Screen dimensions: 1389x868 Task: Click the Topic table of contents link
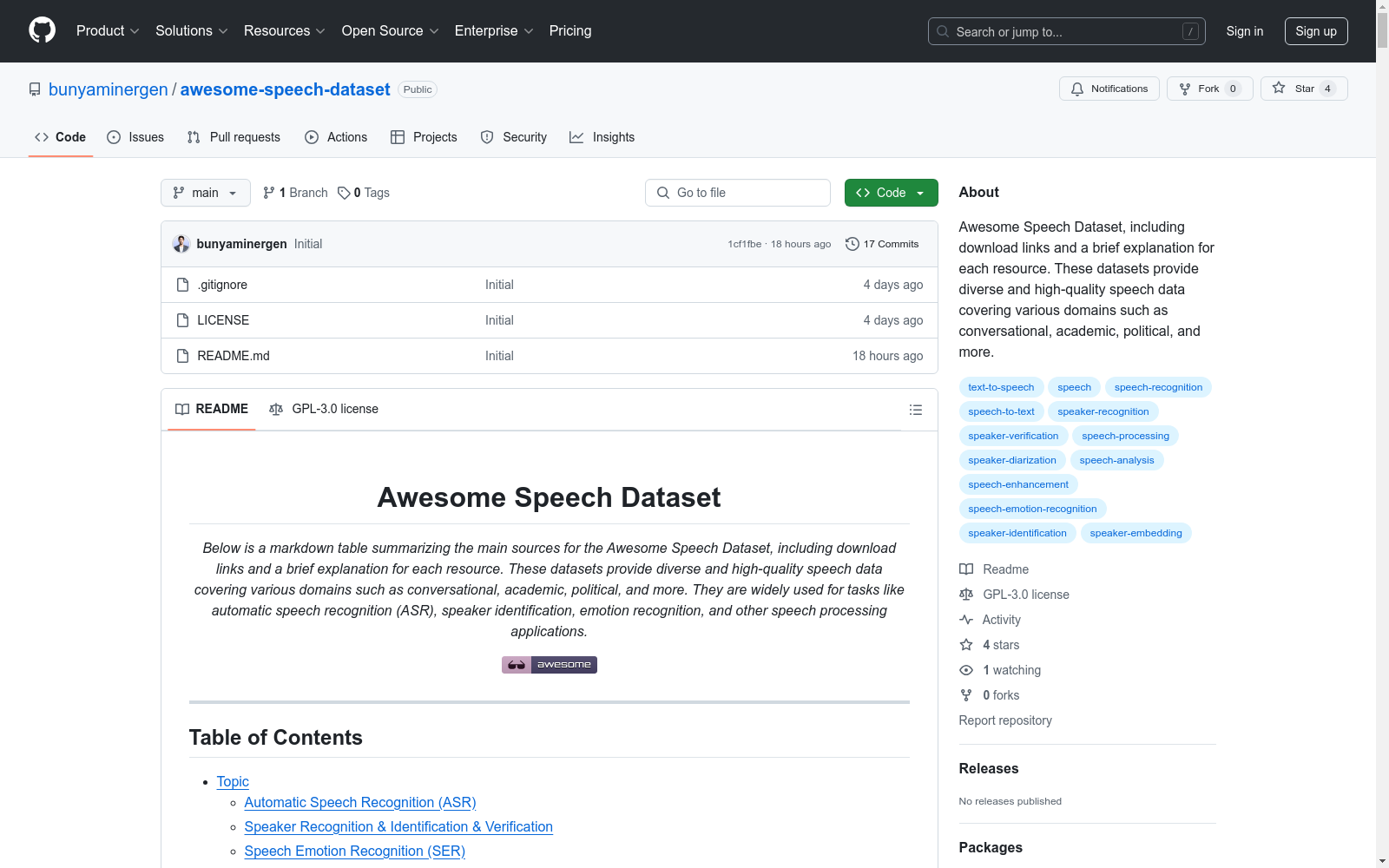point(233,782)
